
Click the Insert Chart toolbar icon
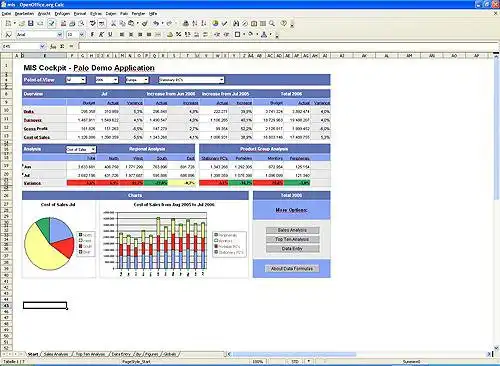click(215, 23)
